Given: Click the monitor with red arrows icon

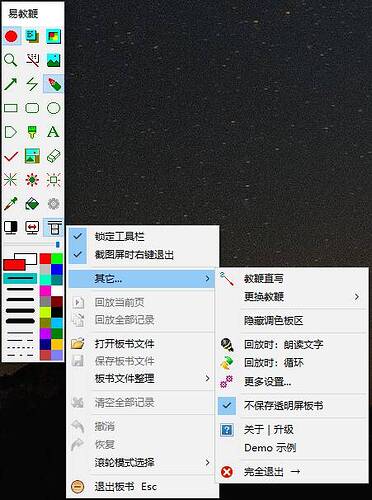Looking at the screenshot, I should pos(32,228).
